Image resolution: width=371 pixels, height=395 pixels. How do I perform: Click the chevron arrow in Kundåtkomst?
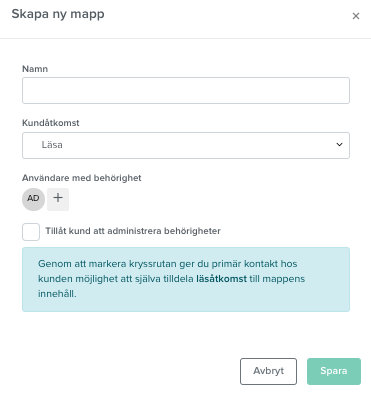tap(339, 145)
